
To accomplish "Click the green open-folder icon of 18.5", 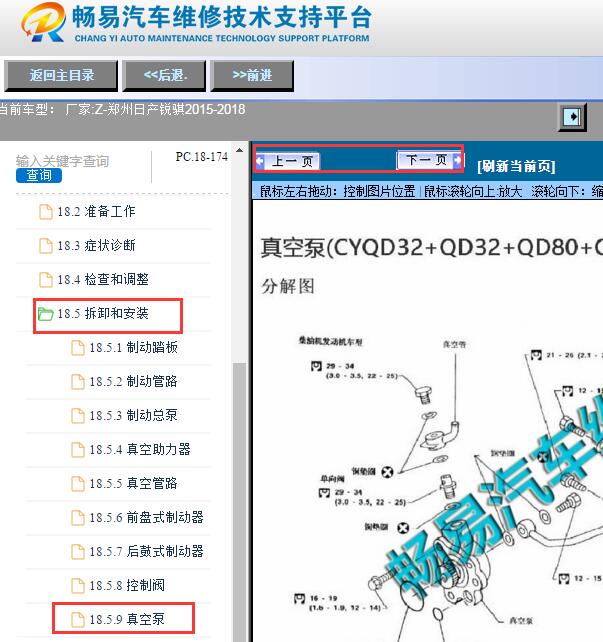I will click(x=45, y=314).
